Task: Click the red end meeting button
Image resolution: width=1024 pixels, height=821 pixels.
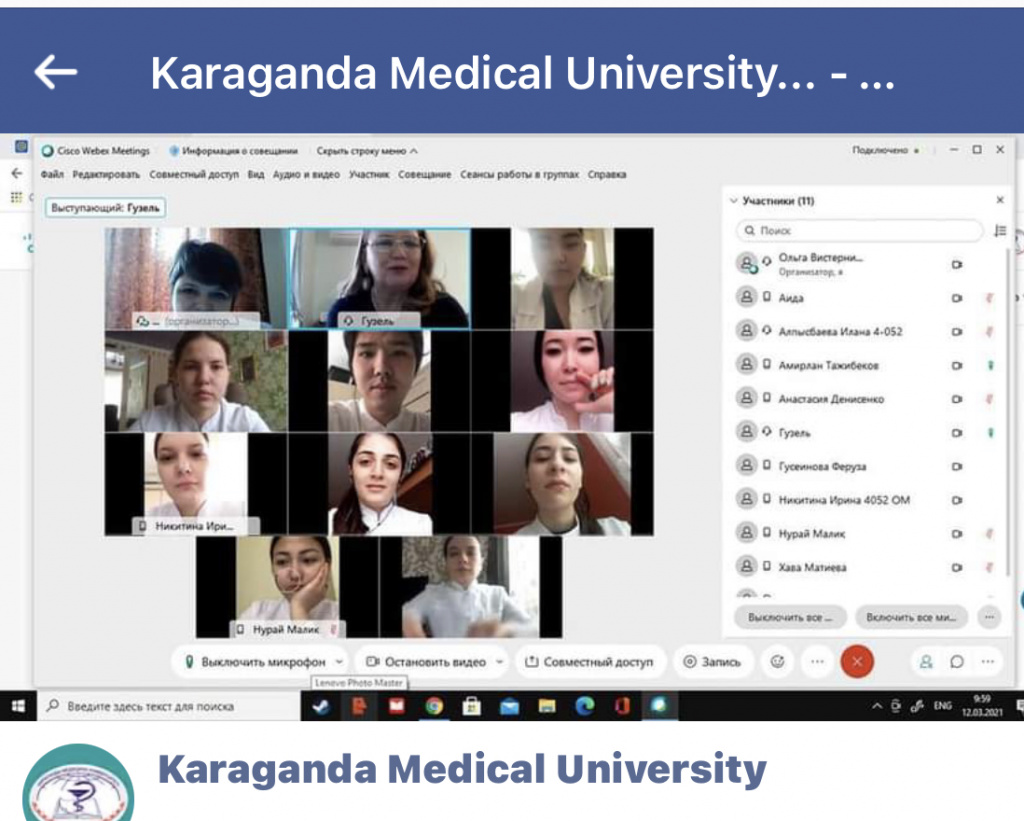Action: (x=857, y=661)
